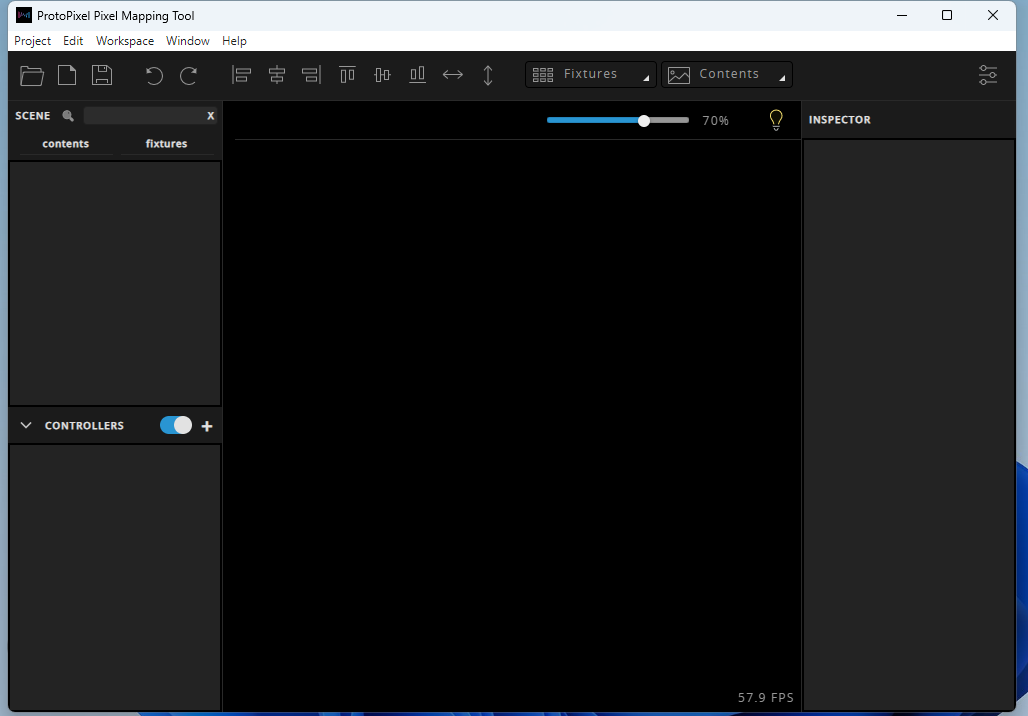Select the Align left icon
Screen dimensions: 1028x716
tap(241, 74)
